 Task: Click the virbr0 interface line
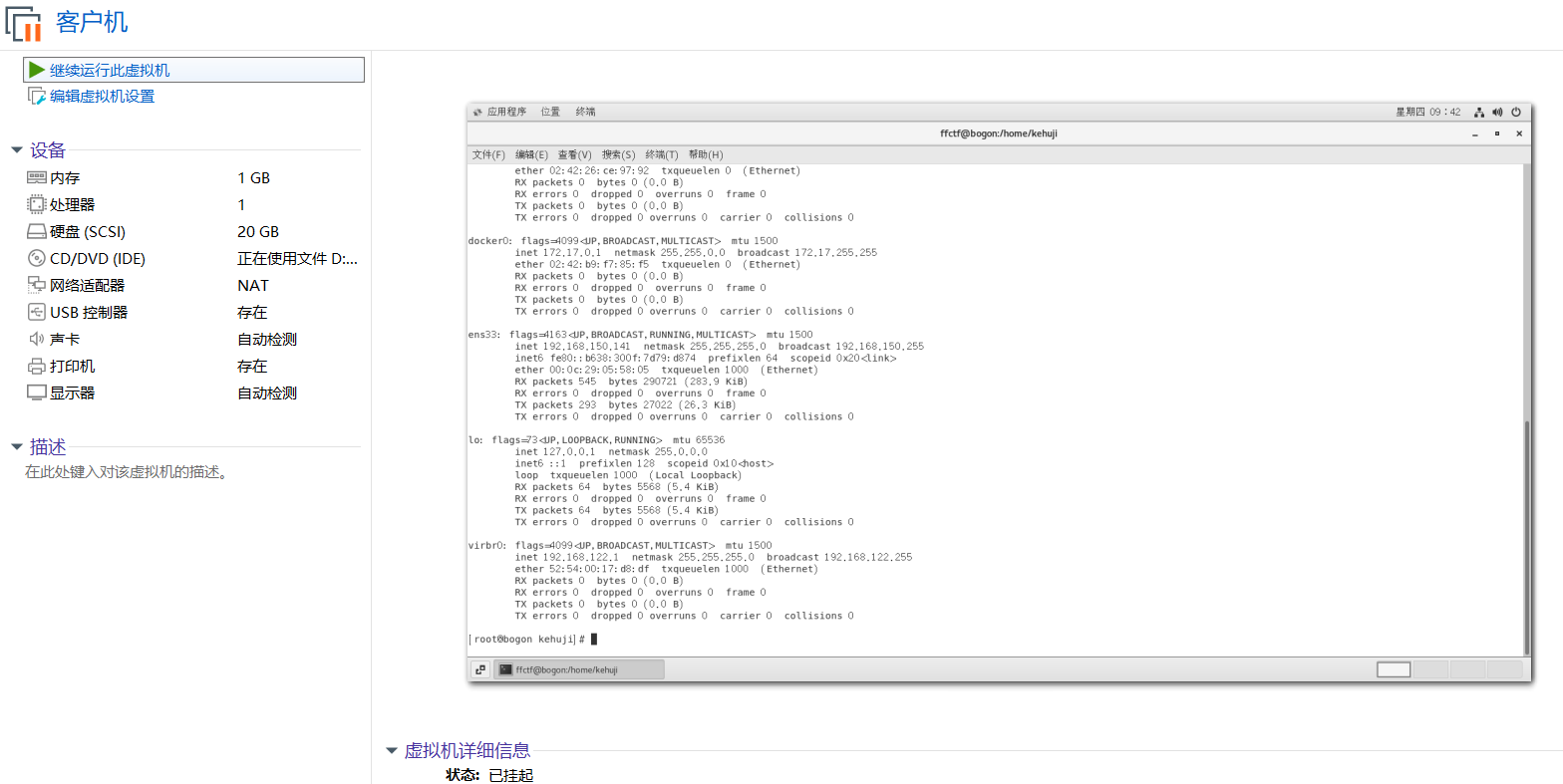pyautogui.click(x=620, y=546)
